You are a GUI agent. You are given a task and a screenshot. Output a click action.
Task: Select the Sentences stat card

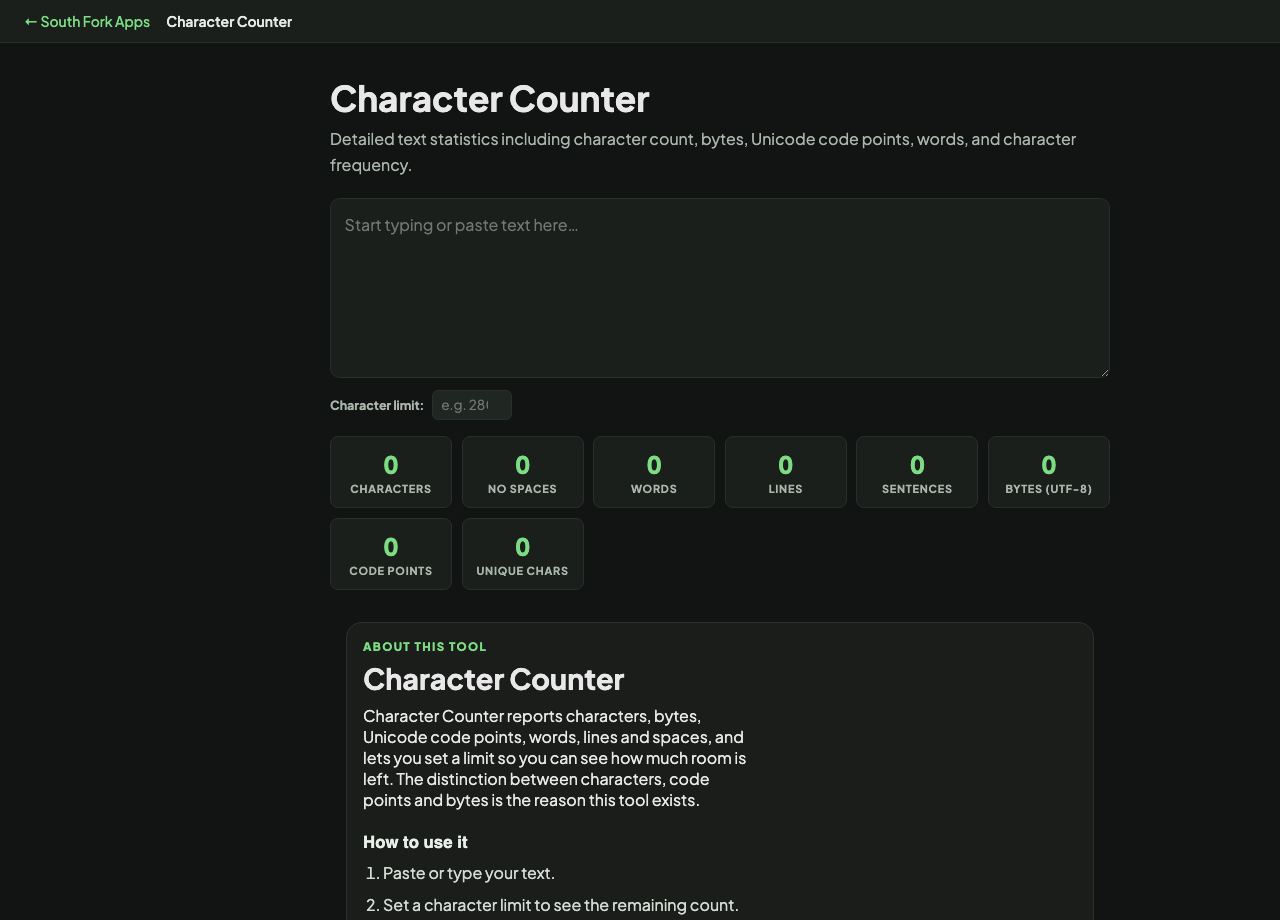(x=917, y=472)
